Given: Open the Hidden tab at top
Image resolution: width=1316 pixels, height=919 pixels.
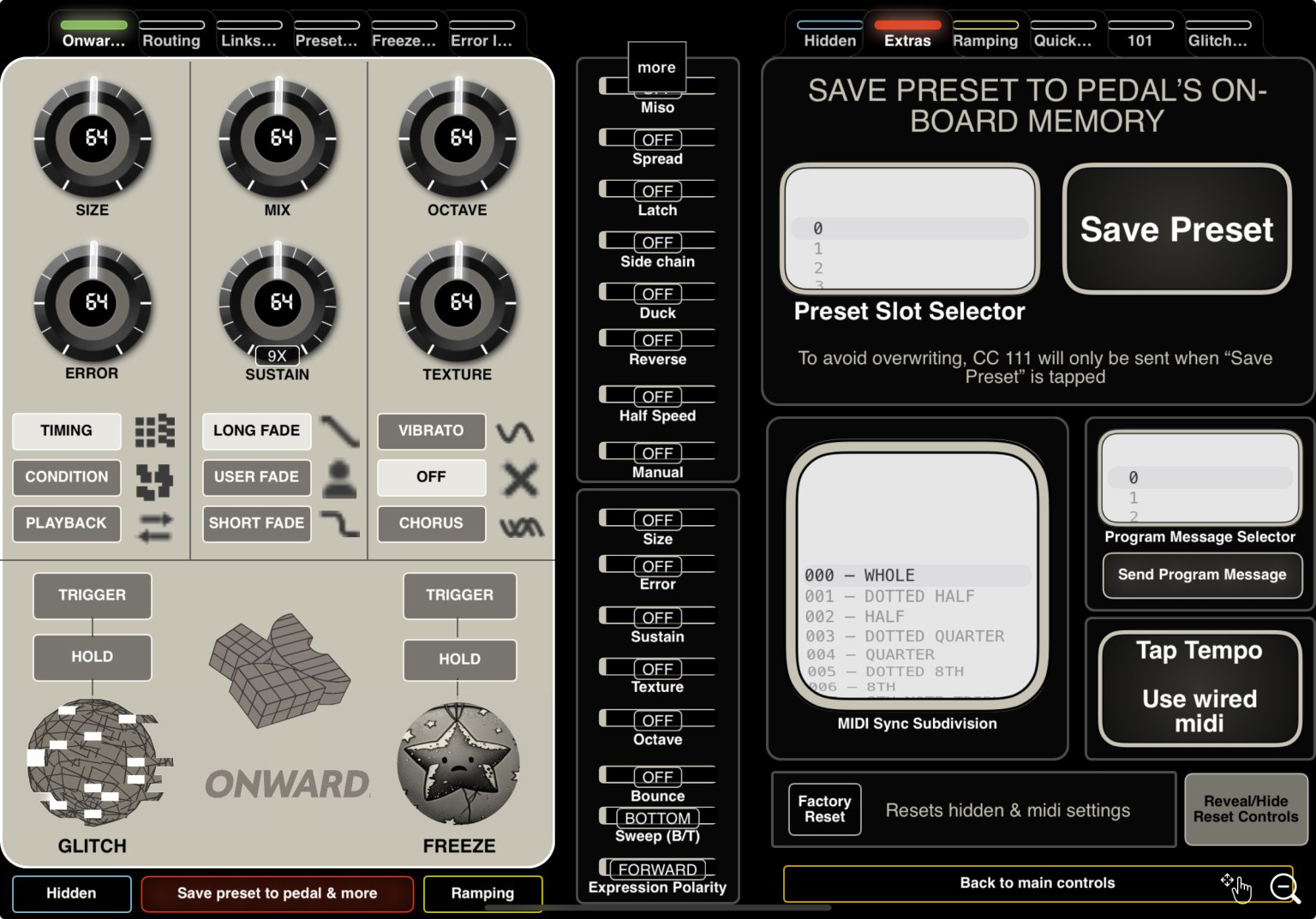Looking at the screenshot, I should [829, 34].
